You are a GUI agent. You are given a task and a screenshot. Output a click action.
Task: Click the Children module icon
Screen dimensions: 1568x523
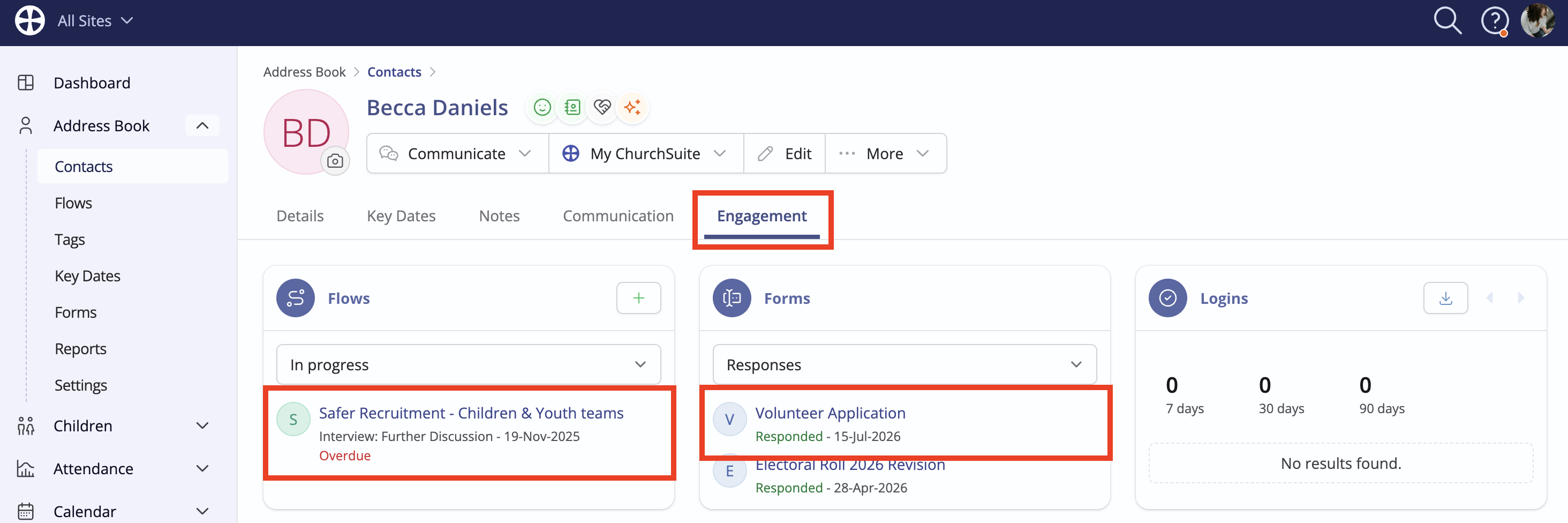tap(26, 425)
